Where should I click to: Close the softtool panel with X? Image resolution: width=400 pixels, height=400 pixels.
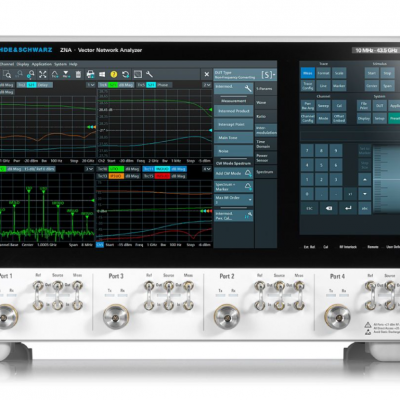(207, 74)
